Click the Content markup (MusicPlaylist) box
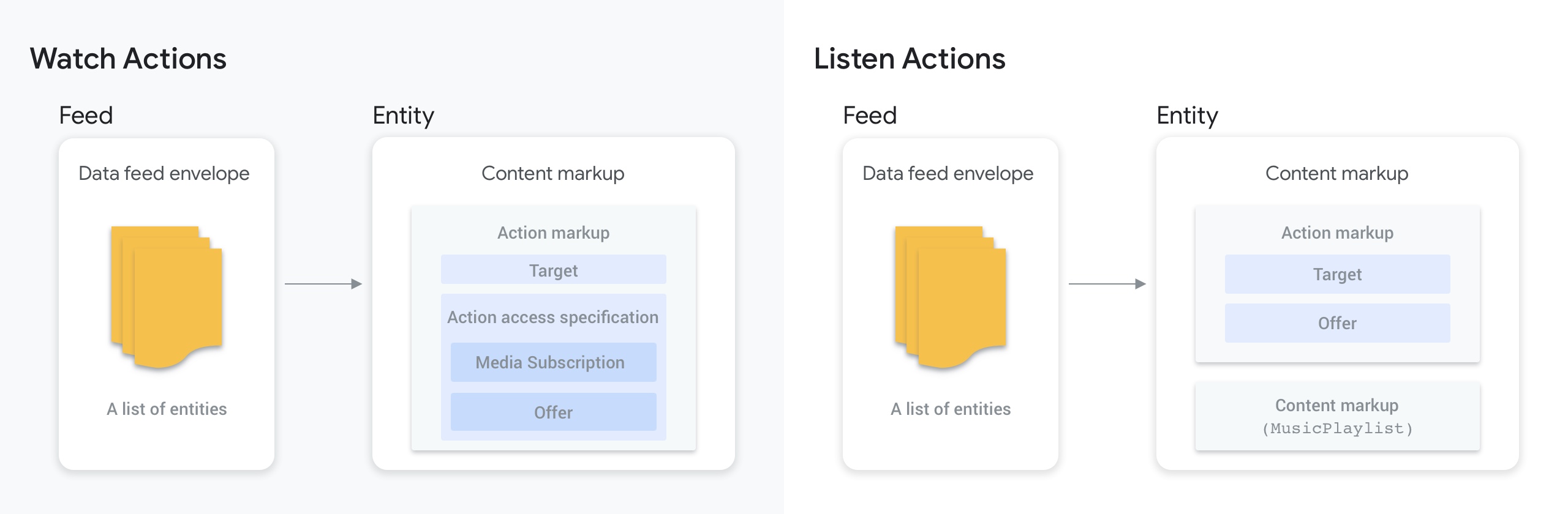 1337,416
